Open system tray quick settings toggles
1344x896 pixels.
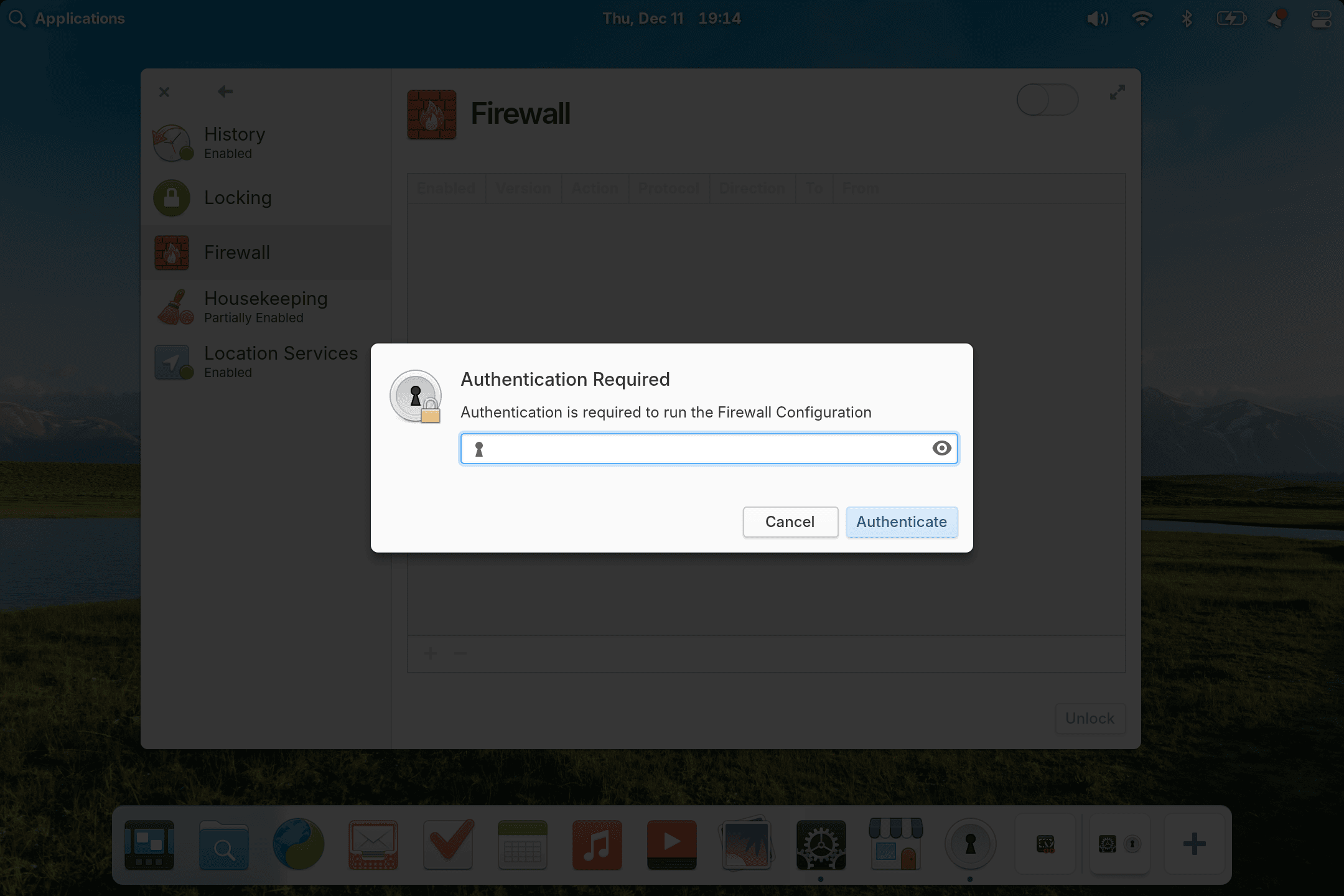point(1320,18)
